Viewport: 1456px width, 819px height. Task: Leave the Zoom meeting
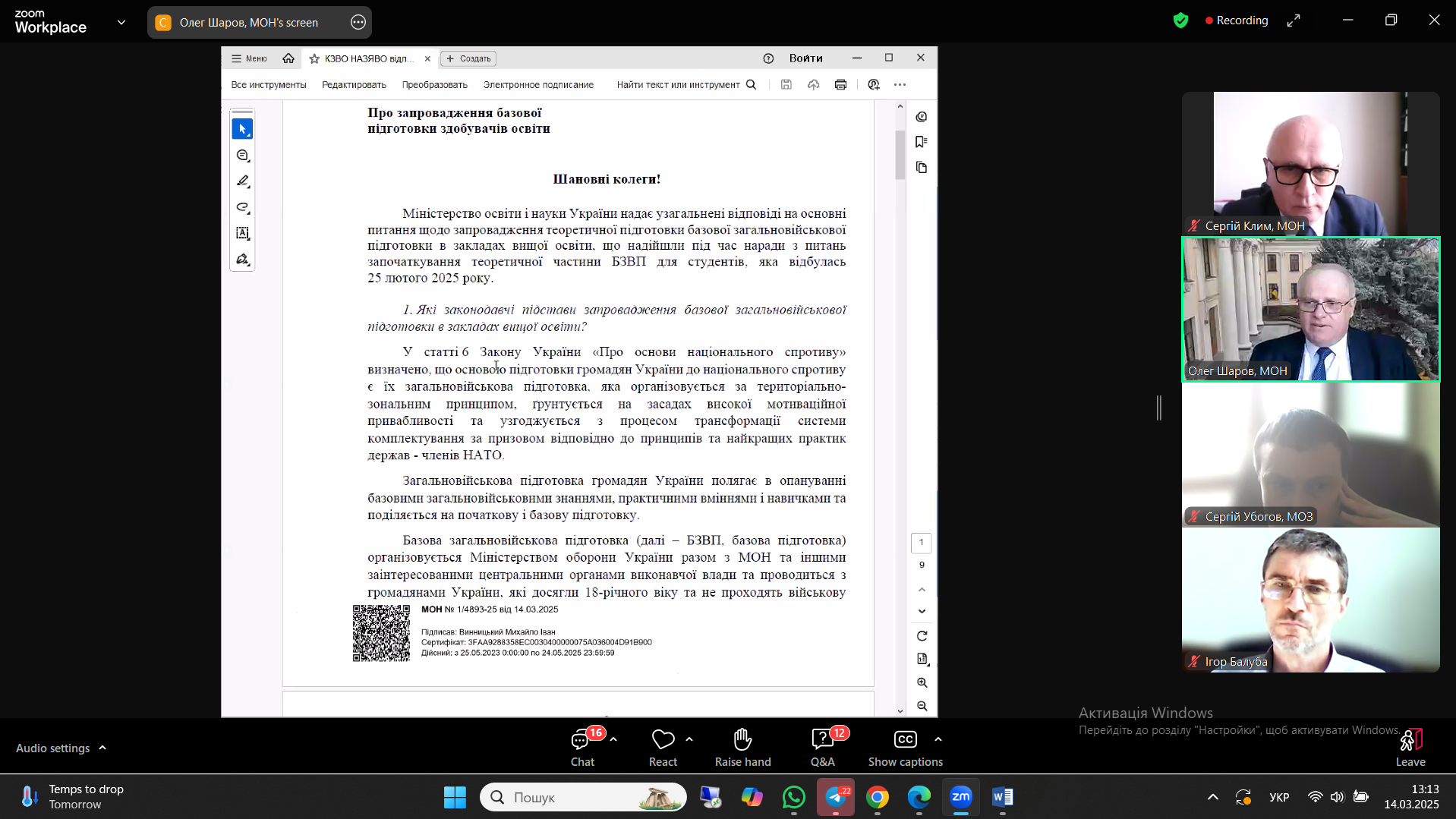1410,748
